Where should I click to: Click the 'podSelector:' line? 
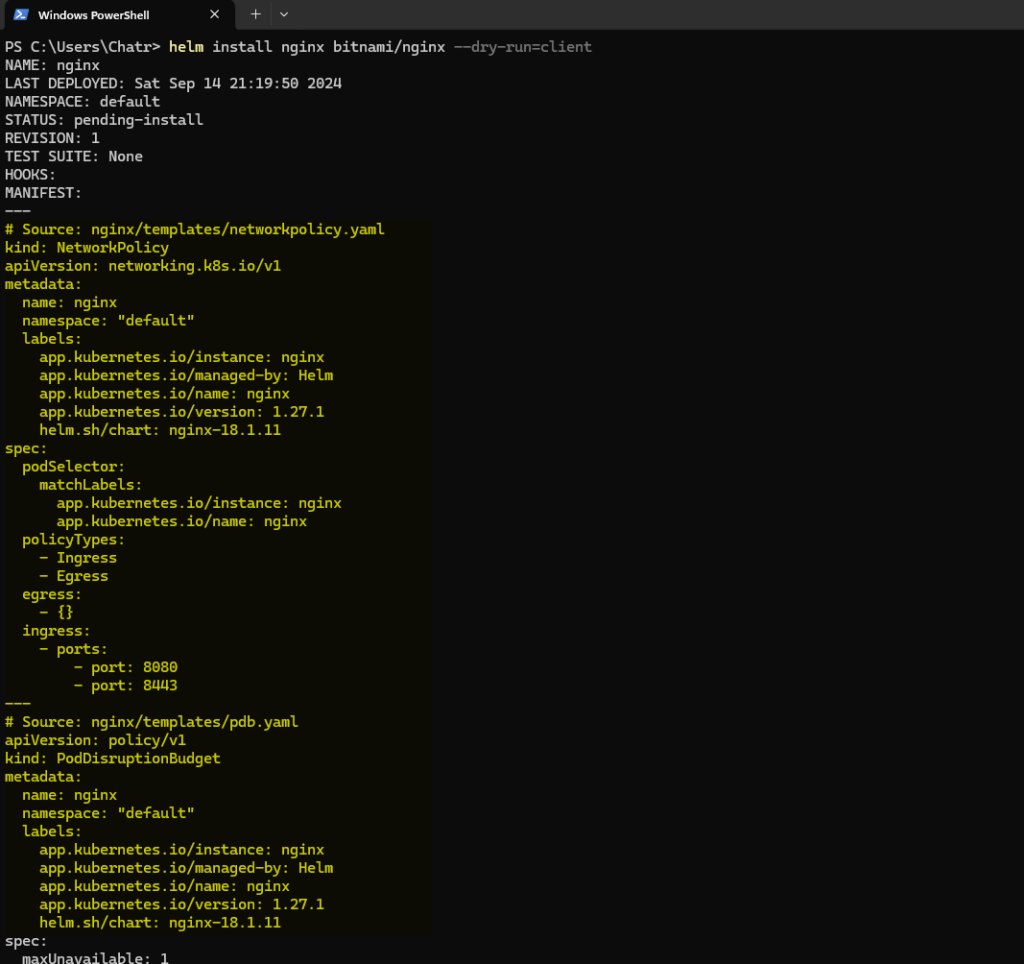73,466
